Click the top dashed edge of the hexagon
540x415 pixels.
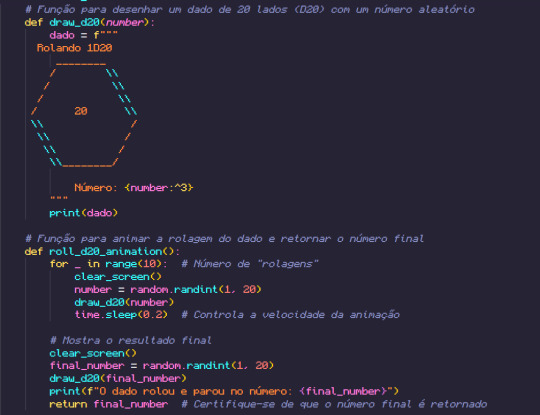click(x=81, y=64)
